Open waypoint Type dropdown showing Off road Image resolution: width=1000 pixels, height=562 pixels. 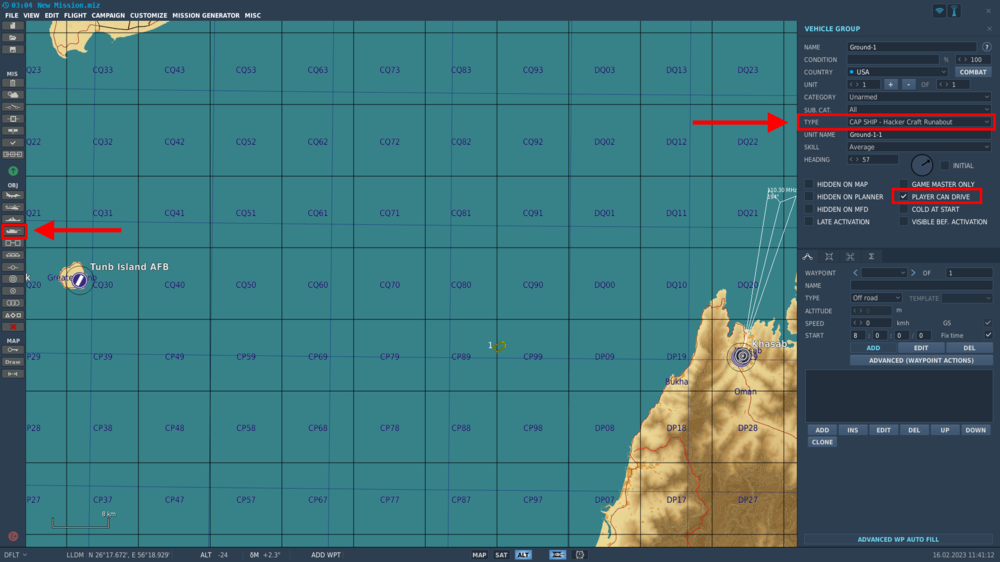(876, 298)
